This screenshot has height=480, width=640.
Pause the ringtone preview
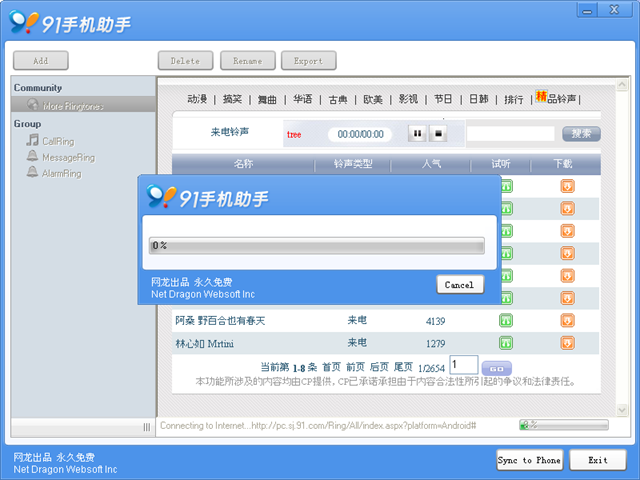[417, 133]
